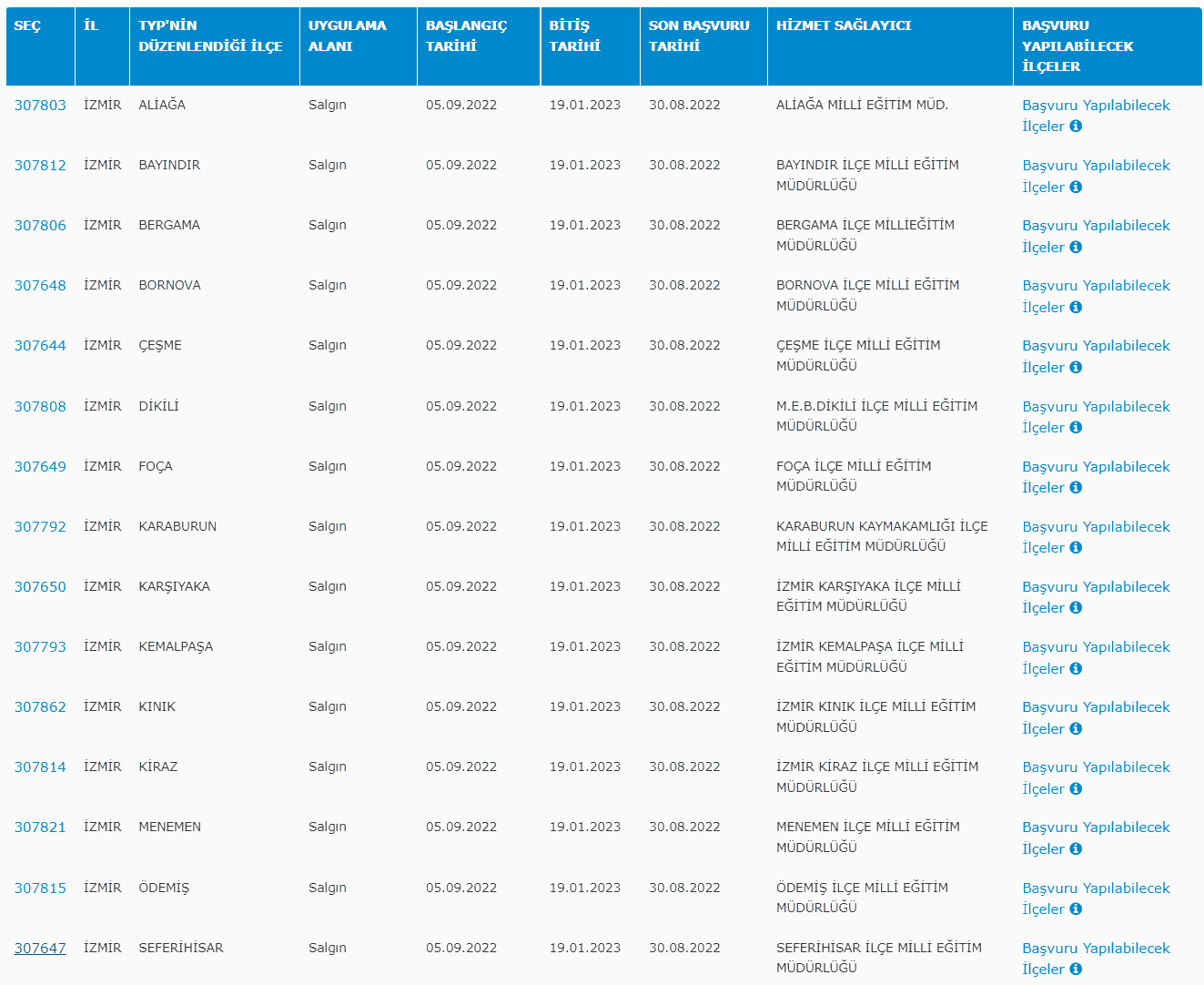Open program code 307862 for Kınık

point(40,707)
